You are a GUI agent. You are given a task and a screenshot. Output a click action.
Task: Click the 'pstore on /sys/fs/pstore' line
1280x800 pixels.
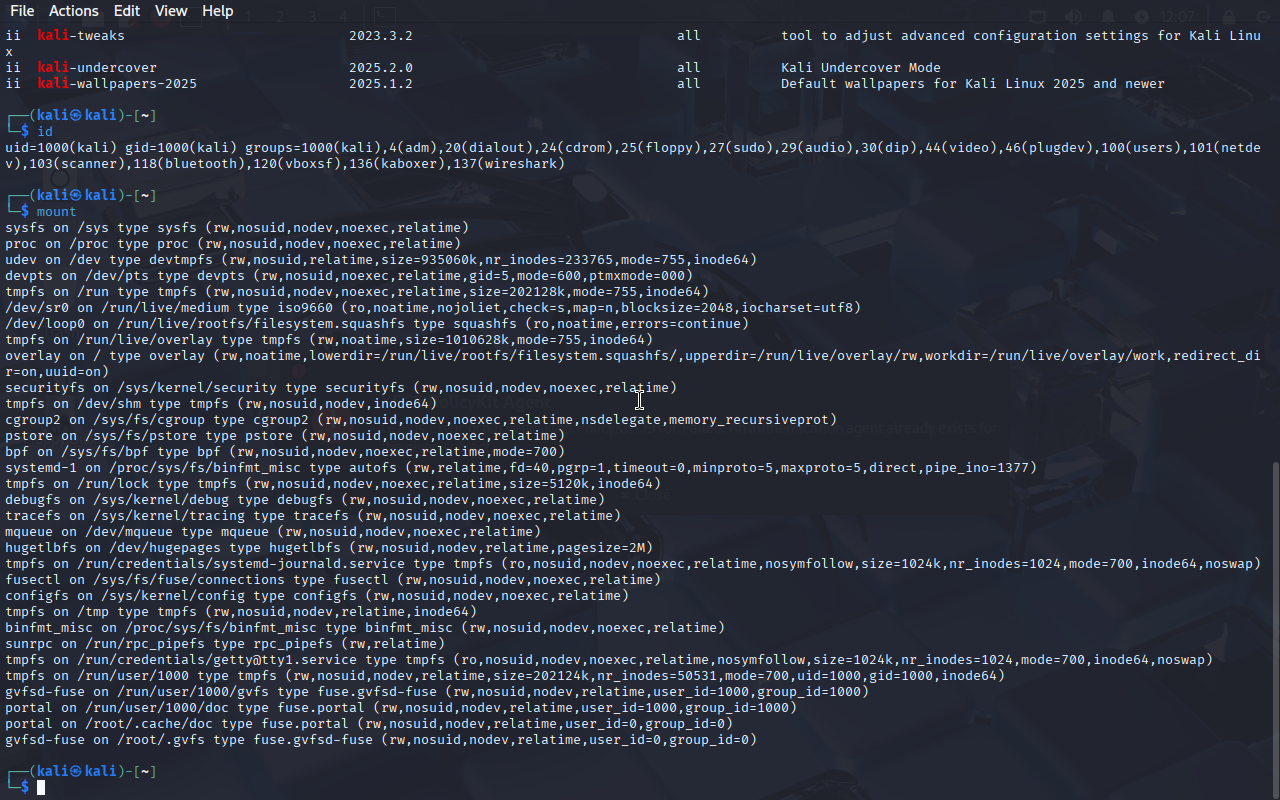pyautogui.click(x=285, y=436)
